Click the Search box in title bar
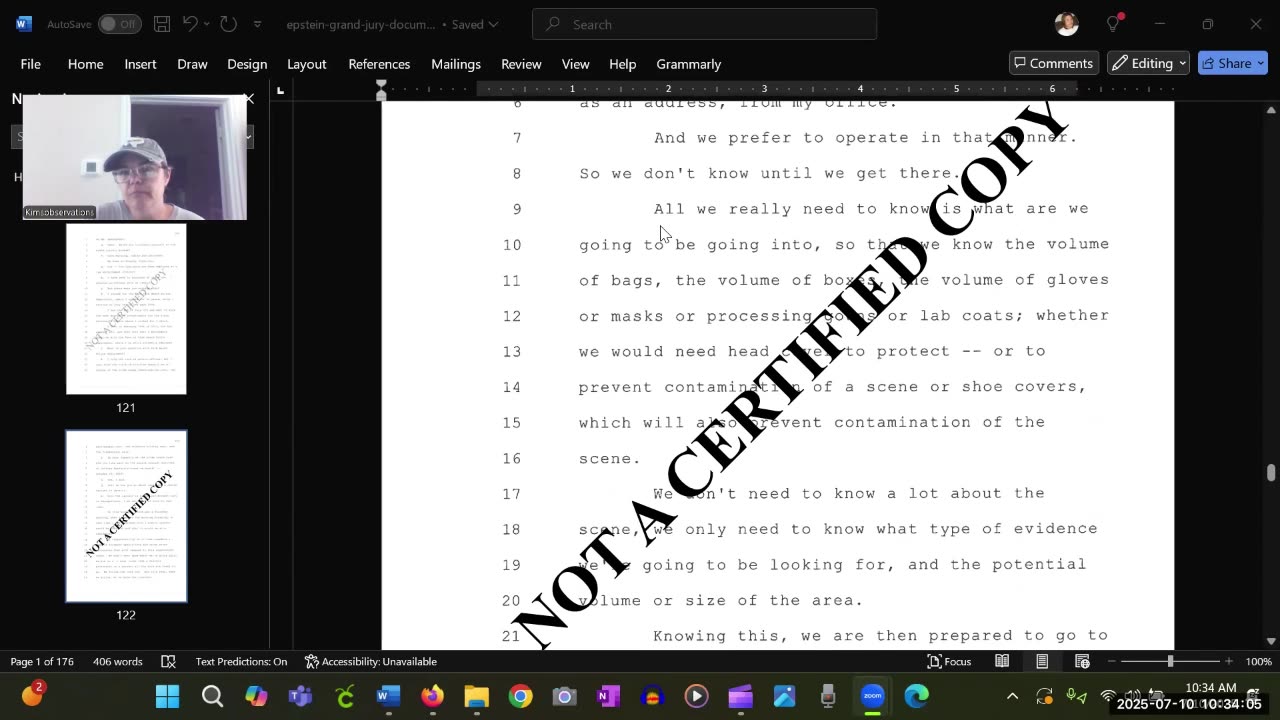The width and height of the screenshot is (1280, 720). (x=704, y=24)
